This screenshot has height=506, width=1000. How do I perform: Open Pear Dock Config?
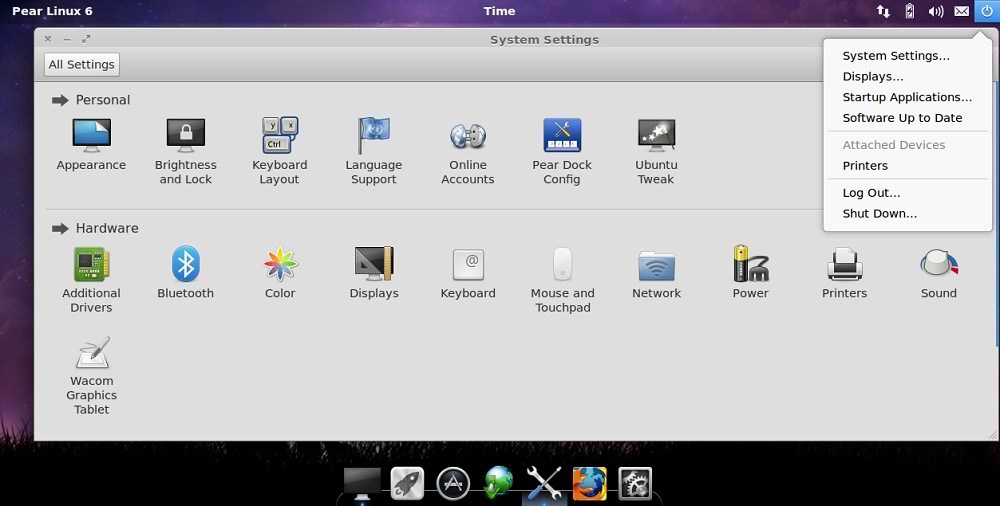[562, 152]
